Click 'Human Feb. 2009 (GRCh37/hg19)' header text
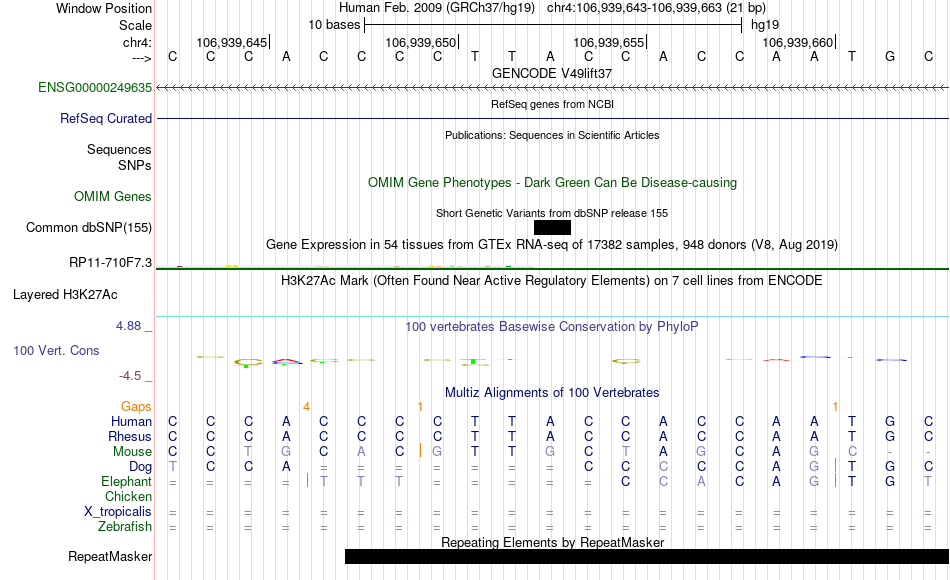Image resolution: width=950 pixels, height=580 pixels. [437, 8]
